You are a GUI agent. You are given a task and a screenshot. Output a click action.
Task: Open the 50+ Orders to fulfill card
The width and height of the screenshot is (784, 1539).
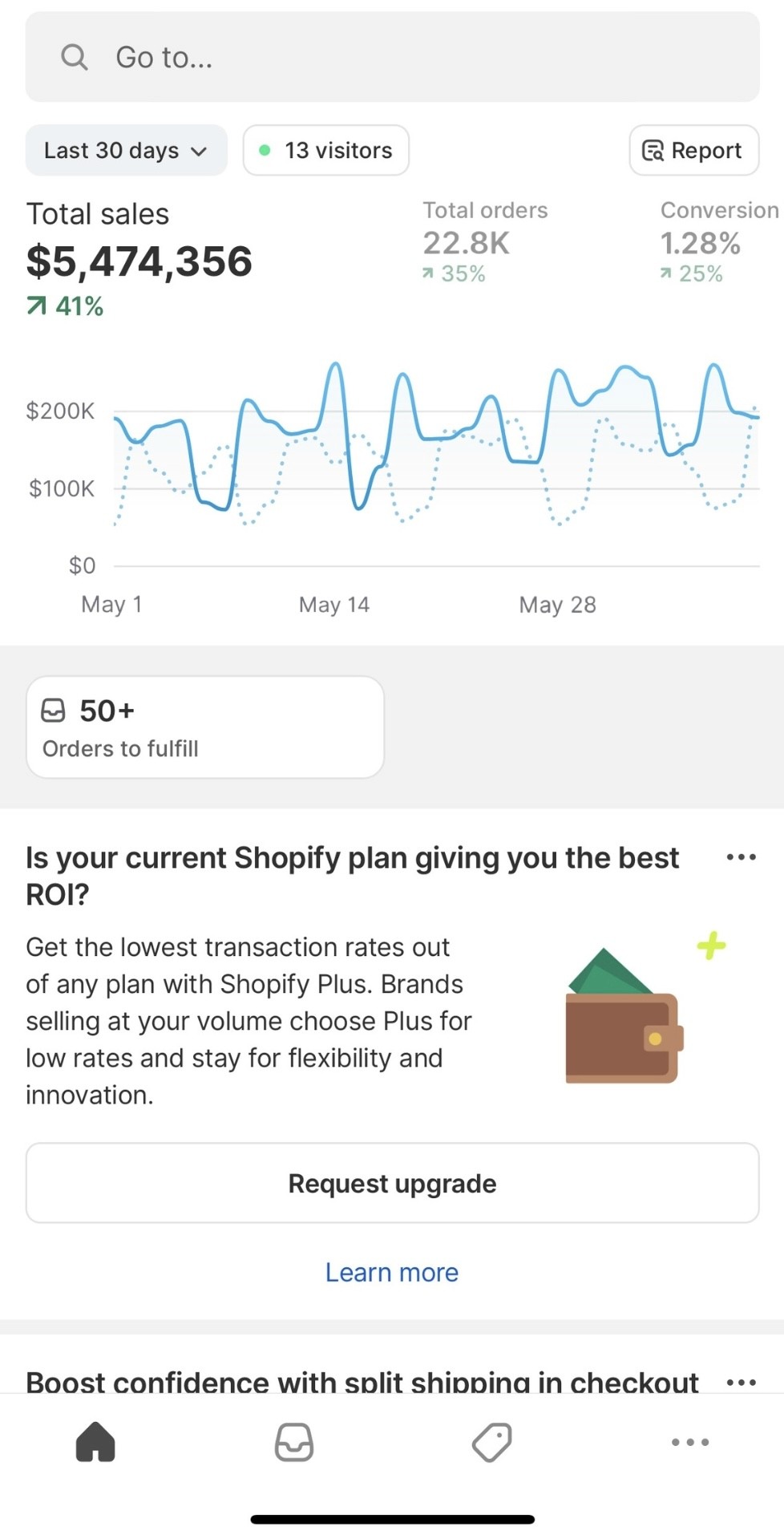click(x=205, y=727)
